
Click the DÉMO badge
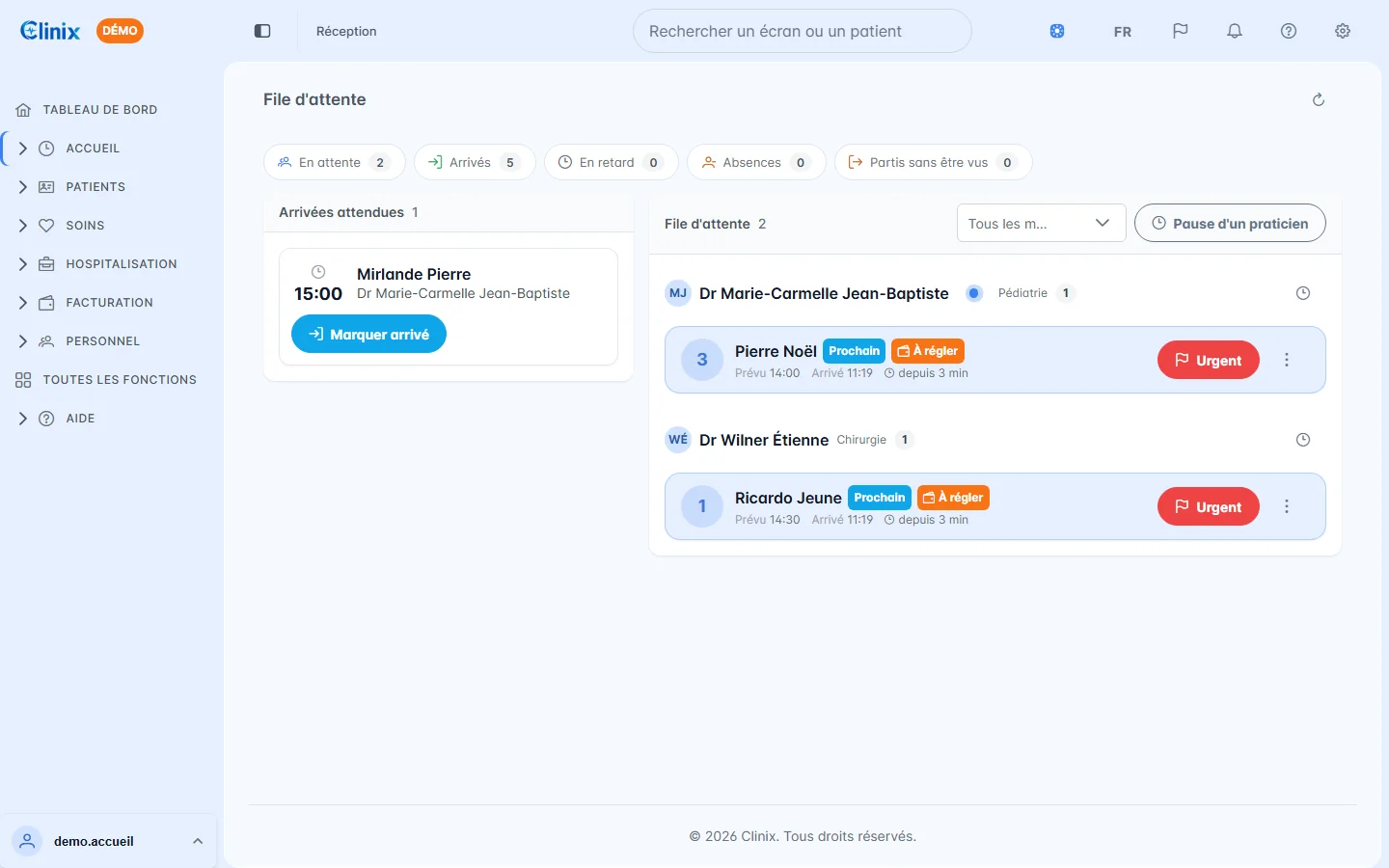pyautogui.click(x=120, y=31)
